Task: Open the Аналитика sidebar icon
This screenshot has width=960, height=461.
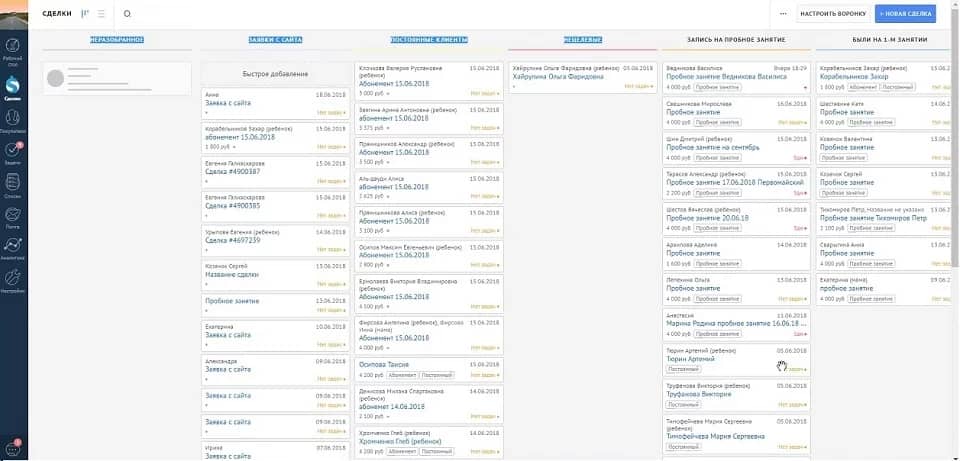Action: [13, 248]
